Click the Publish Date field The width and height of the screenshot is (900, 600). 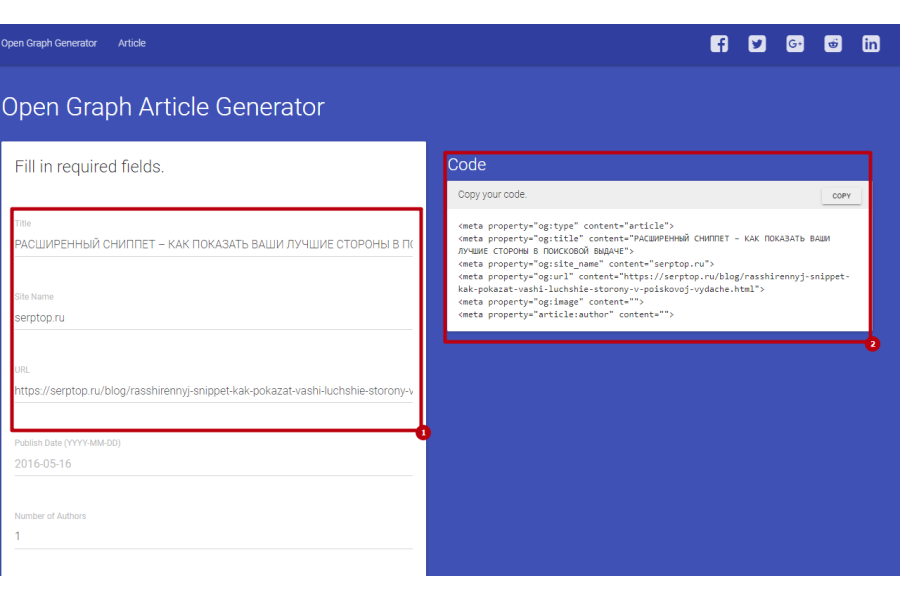(x=212, y=464)
